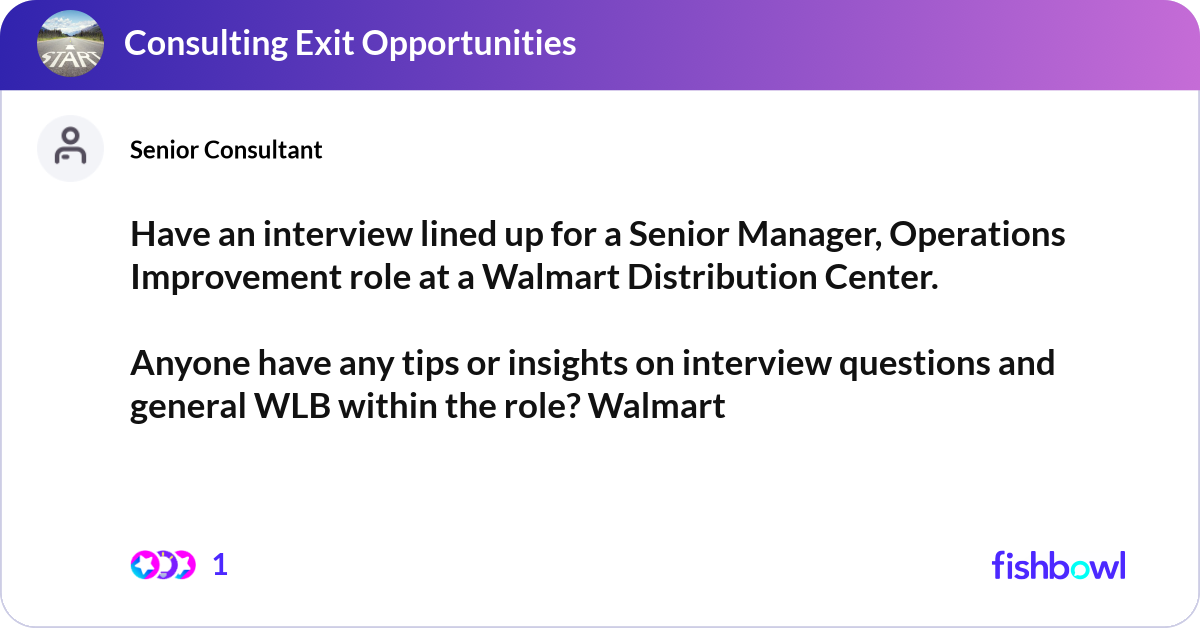This screenshot has width=1200, height=628.
Task: Toggle the user avatar badge visibility
Action: point(70,148)
